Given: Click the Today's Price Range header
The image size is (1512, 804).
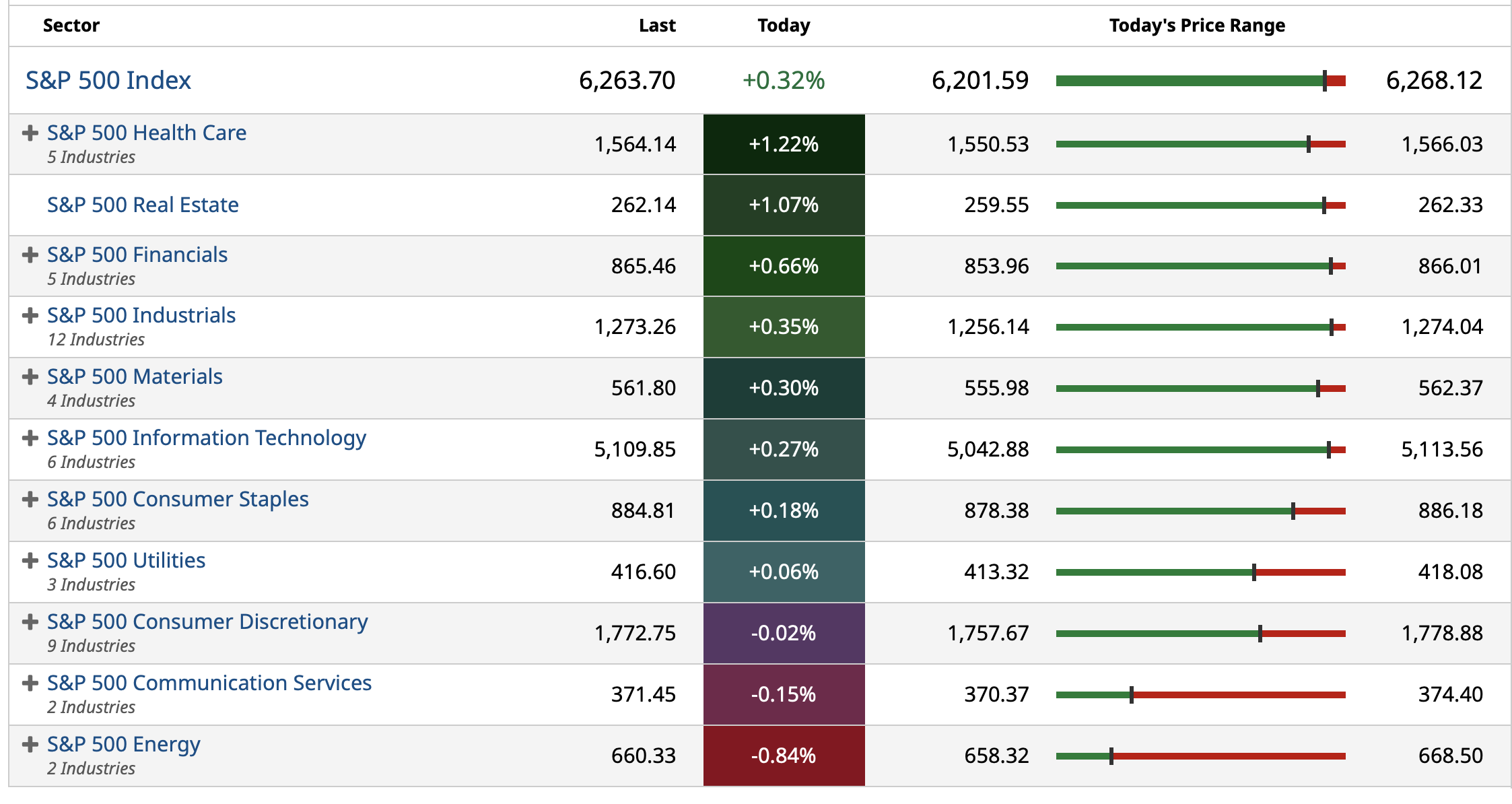Looking at the screenshot, I should pos(1197,26).
